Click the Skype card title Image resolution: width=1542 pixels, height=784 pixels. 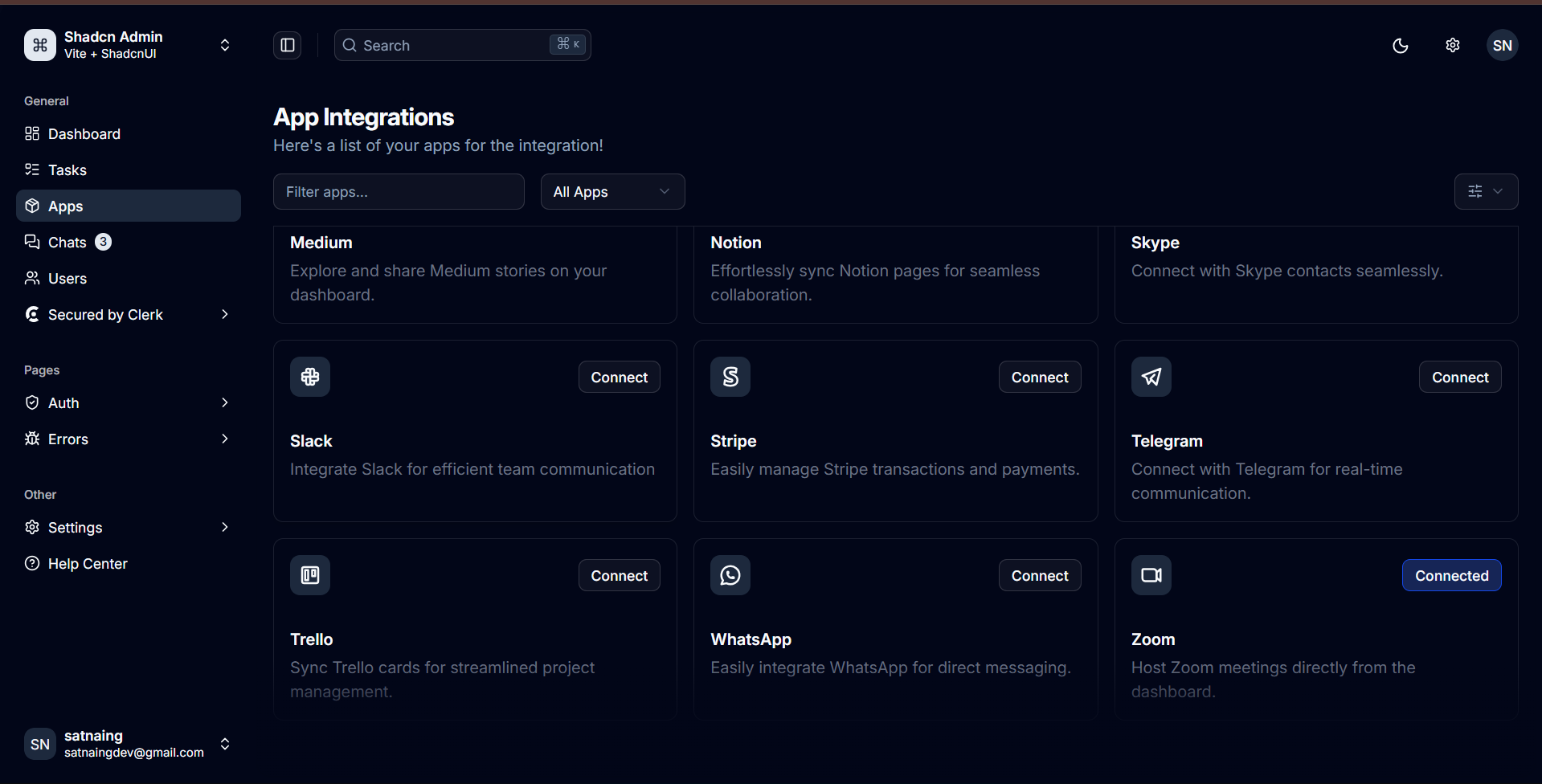1155,243
